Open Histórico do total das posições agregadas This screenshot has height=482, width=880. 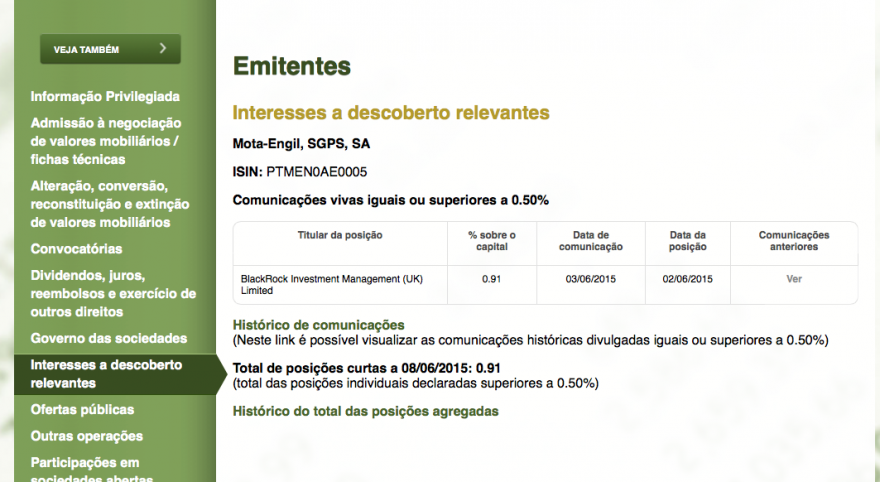coord(365,411)
